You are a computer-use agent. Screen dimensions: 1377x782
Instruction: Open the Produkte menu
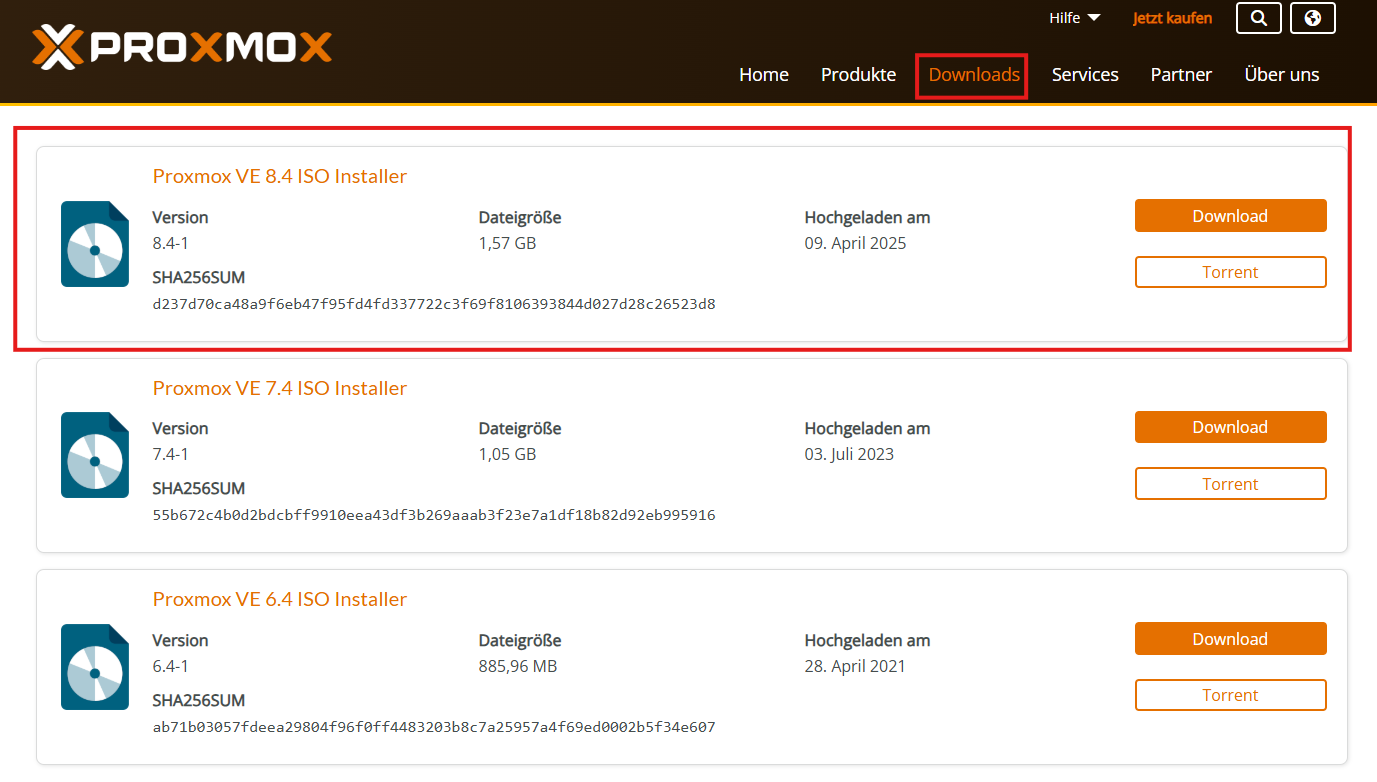pyautogui.click(x=858, y=75)
